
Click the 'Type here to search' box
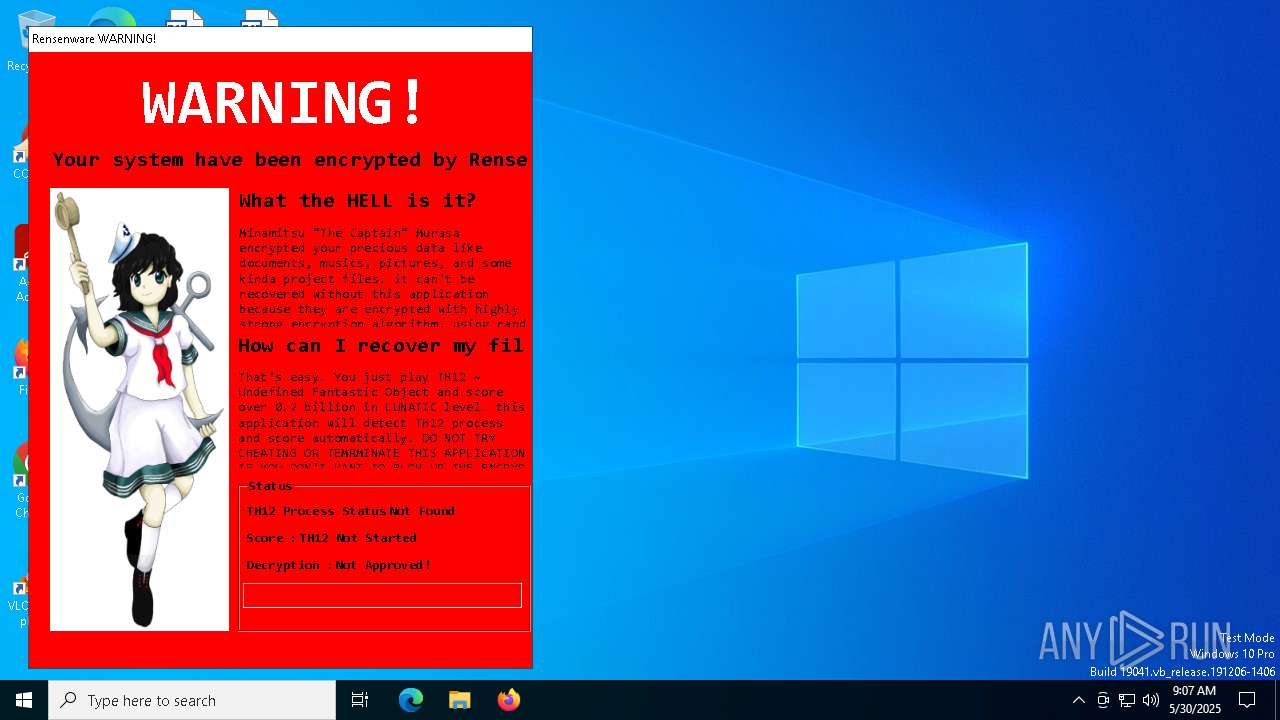[x=192, y=700]
